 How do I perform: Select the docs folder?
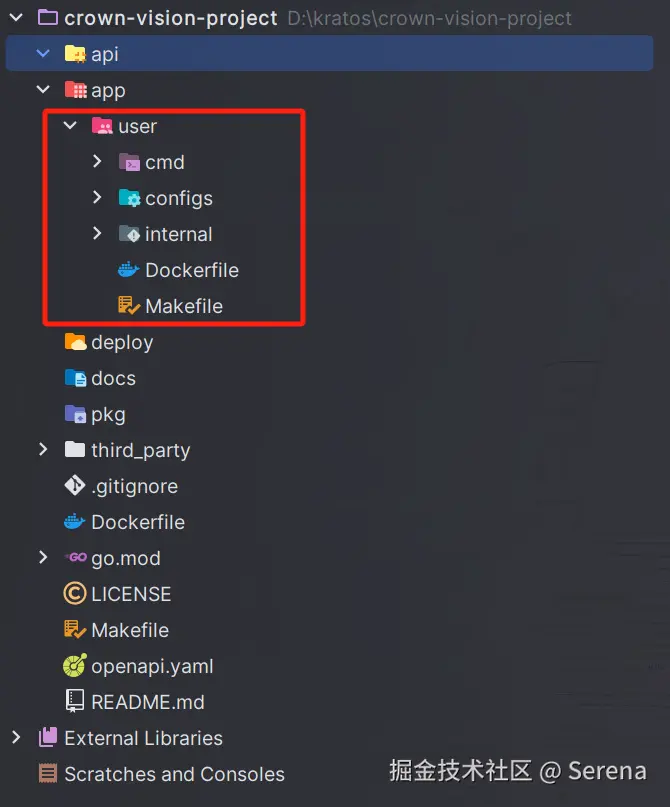tap(113, 378)
